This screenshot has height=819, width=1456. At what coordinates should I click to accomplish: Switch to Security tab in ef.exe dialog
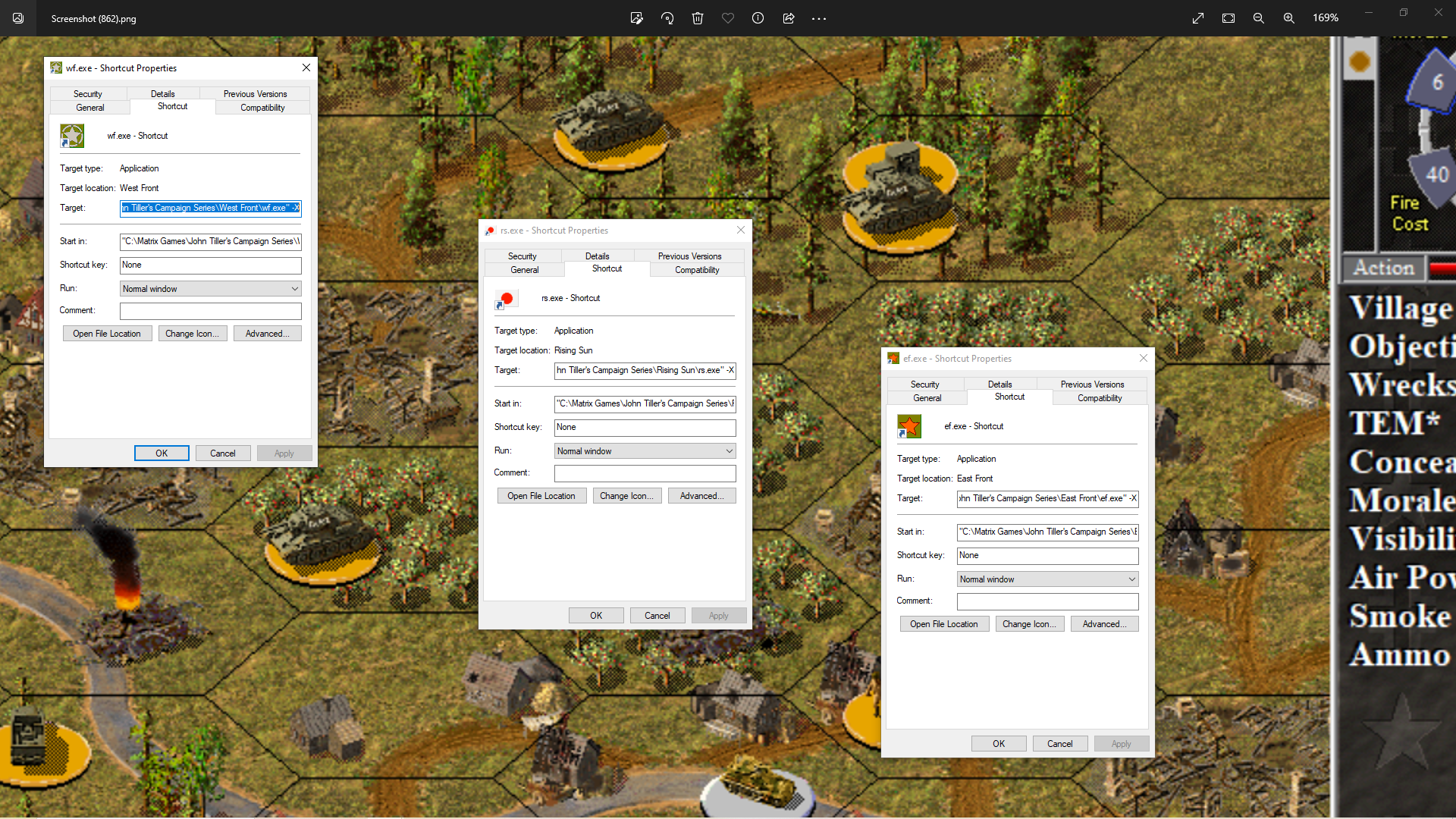(925, 384)
